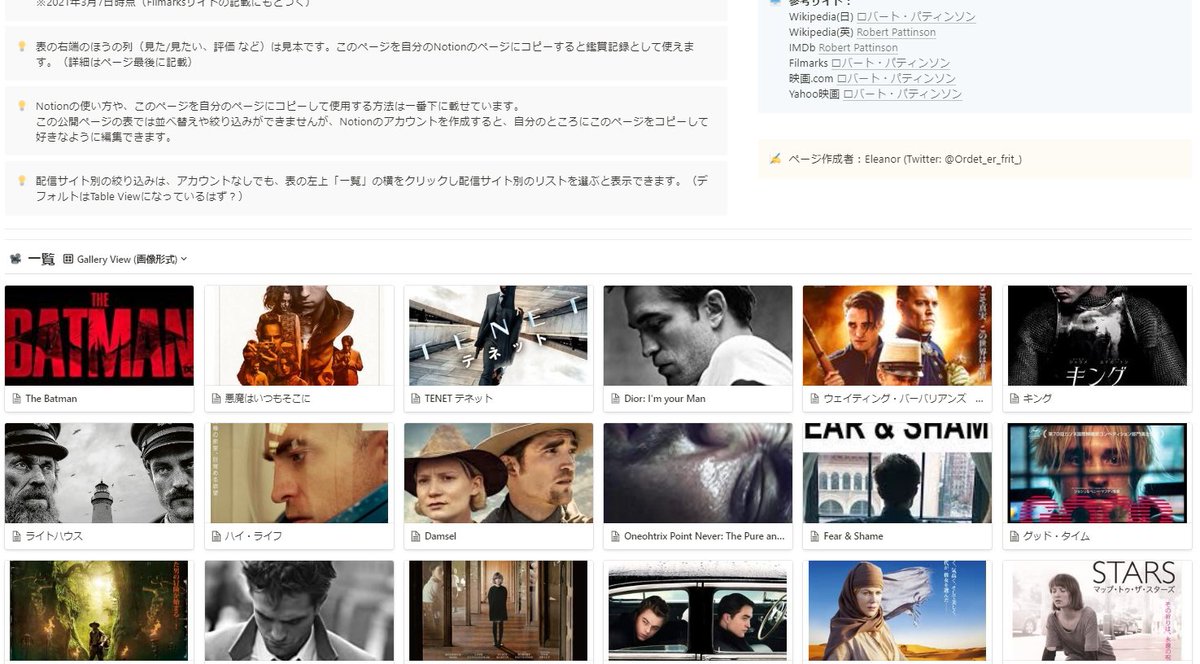Click the lightbulb icon beside 配信サイト別の絞り込み note
The width and height of the screenshot is (1200, 664).
click(21, 181)
